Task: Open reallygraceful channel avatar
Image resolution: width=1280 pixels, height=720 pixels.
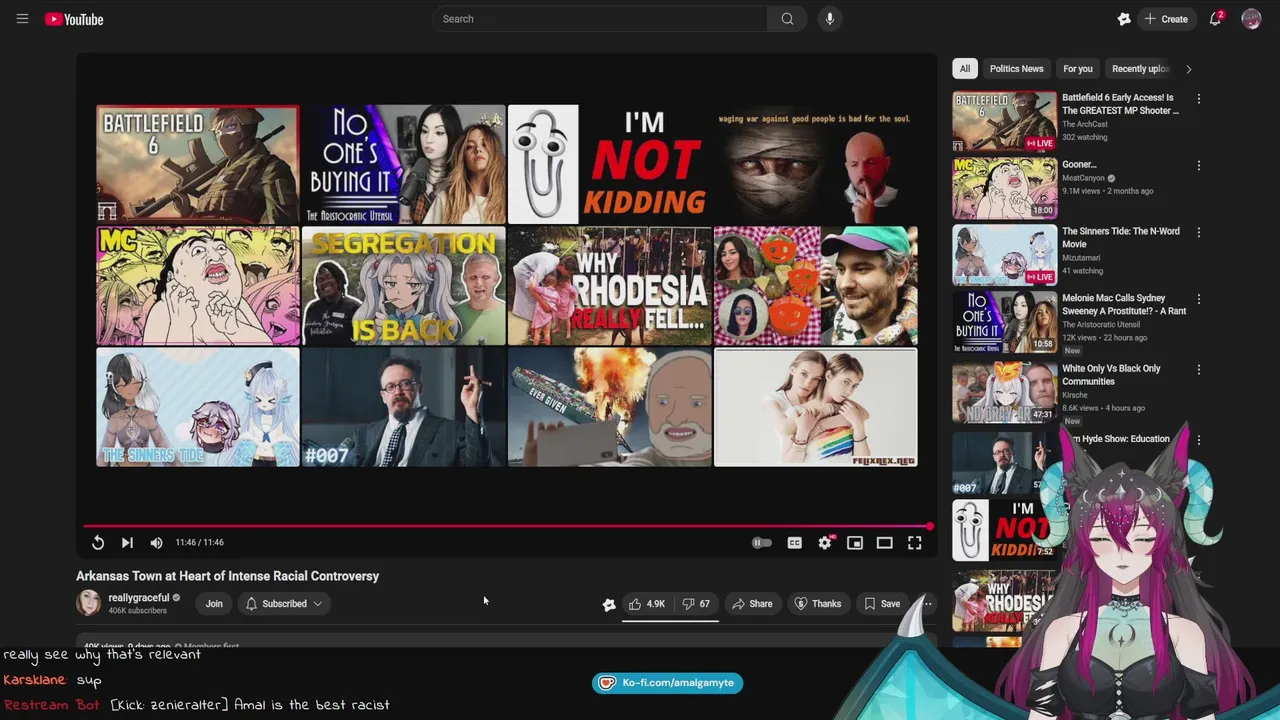Action: pos(89,603)
